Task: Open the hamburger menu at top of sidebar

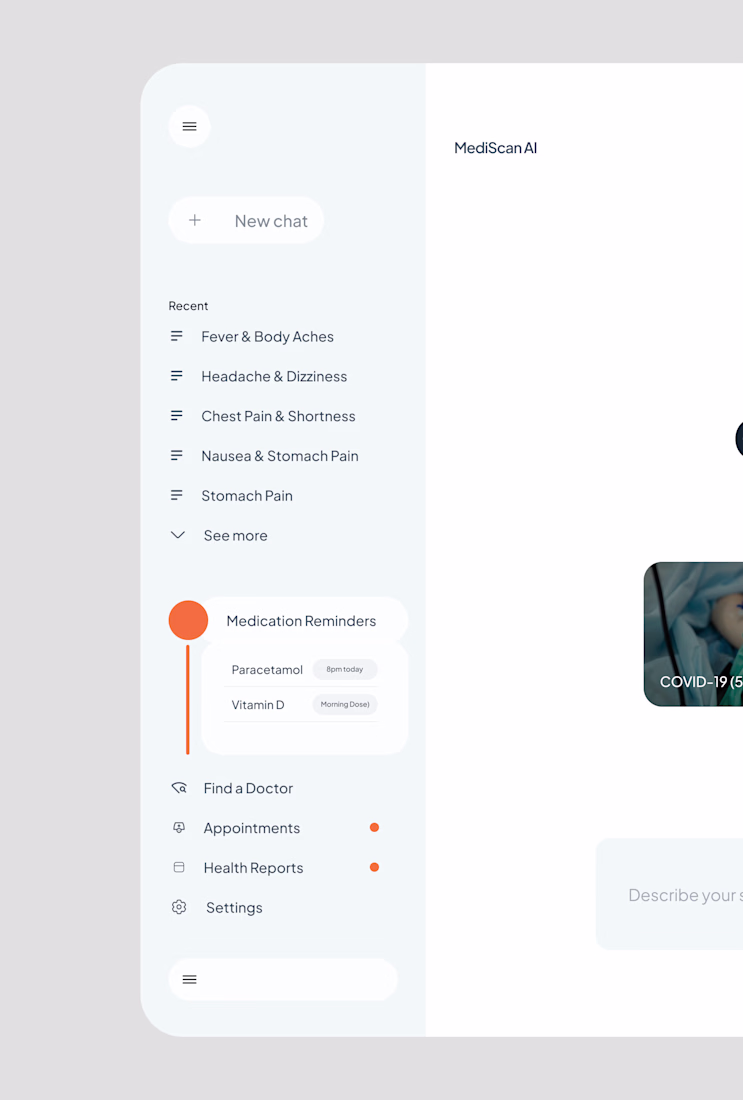Action: [x=189, y=126]
